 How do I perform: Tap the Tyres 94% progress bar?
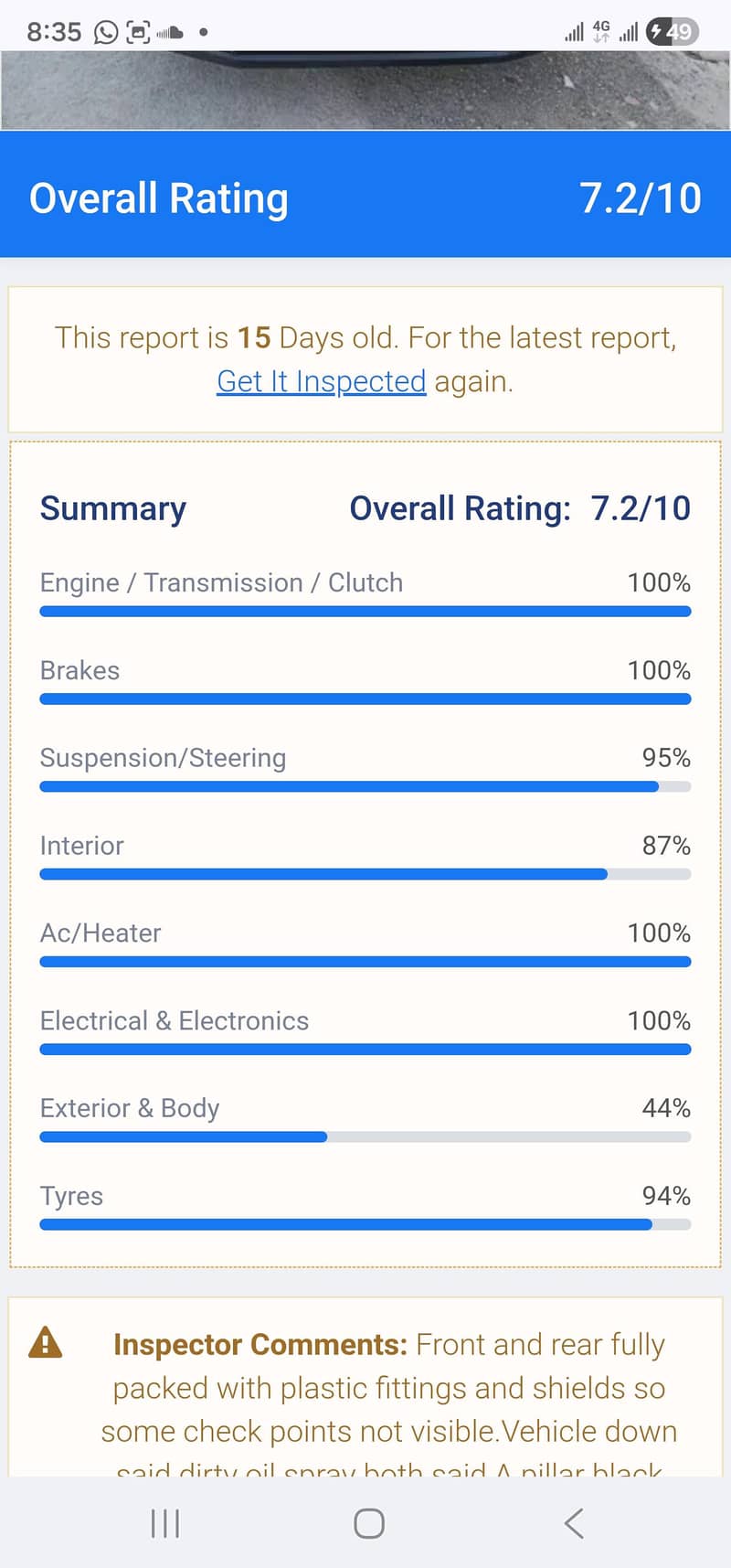click(365, 1225)
